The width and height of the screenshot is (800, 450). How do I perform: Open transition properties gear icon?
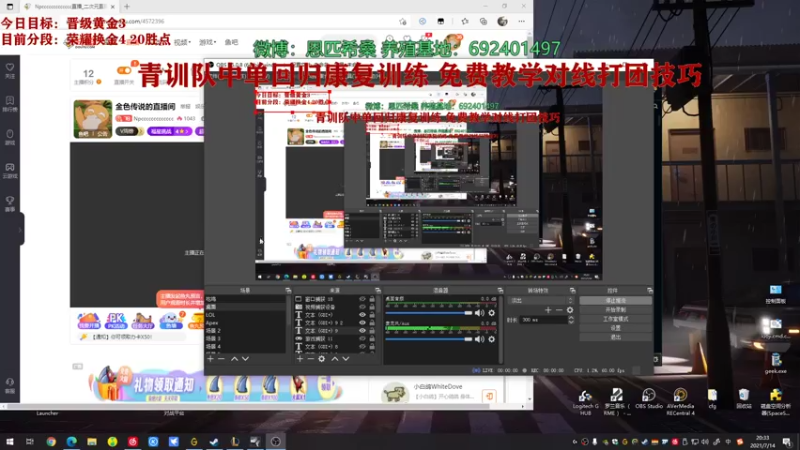[569, 310]
